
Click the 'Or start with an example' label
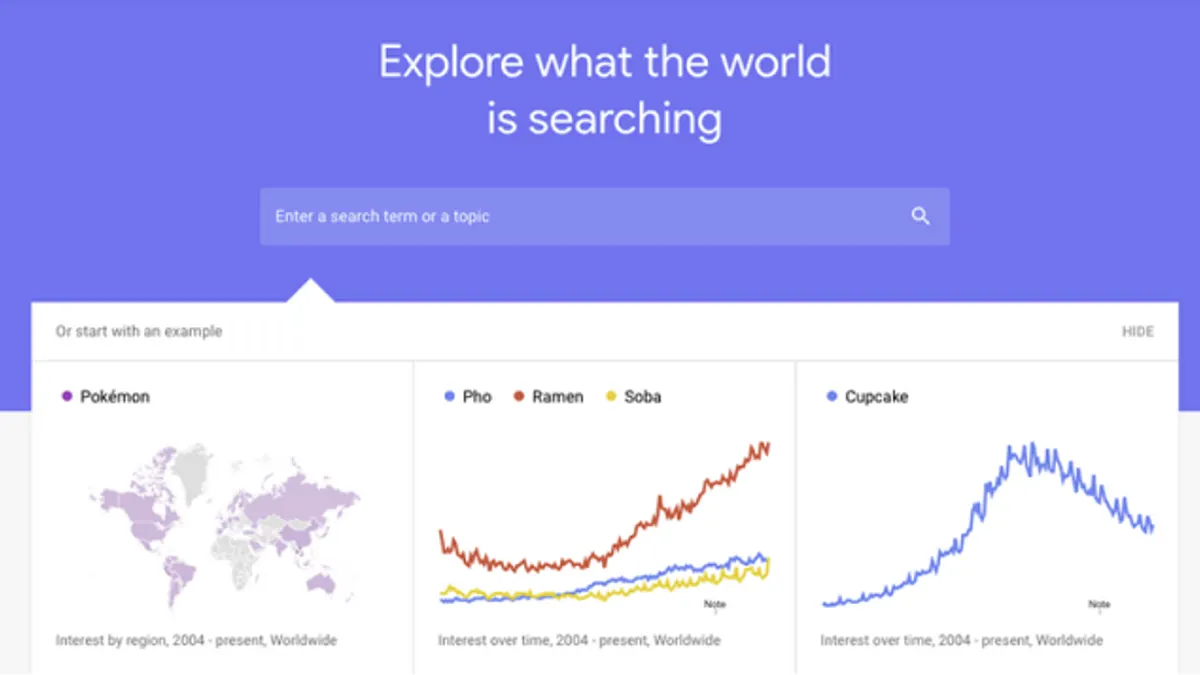(139, 332)
